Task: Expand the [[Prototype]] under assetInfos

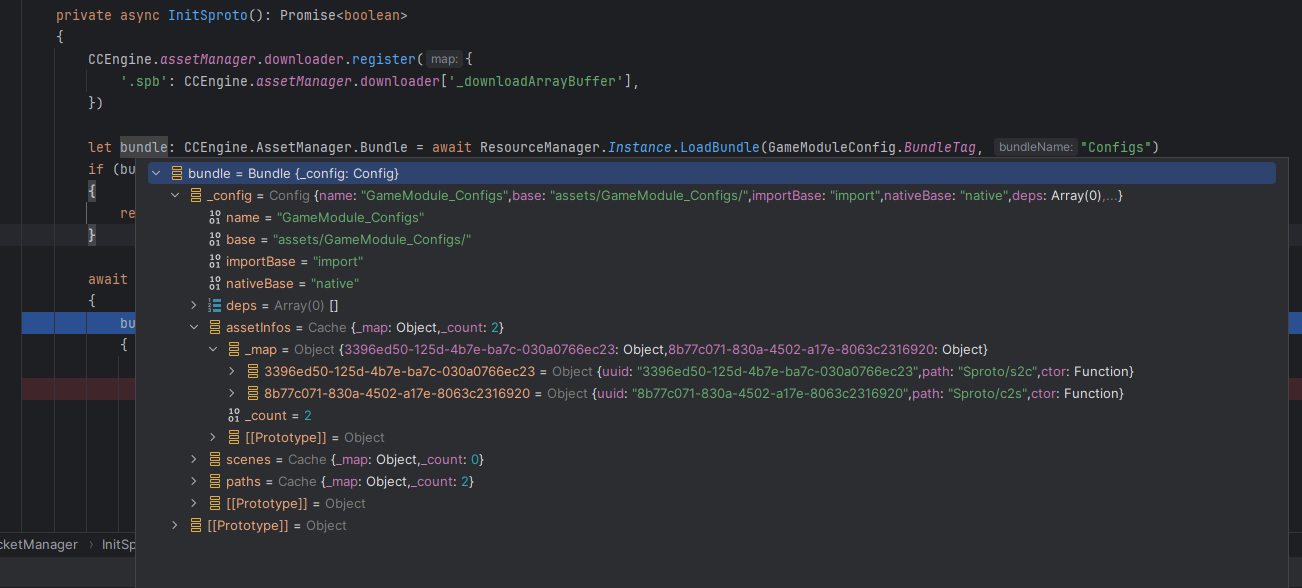Action: 213,438
